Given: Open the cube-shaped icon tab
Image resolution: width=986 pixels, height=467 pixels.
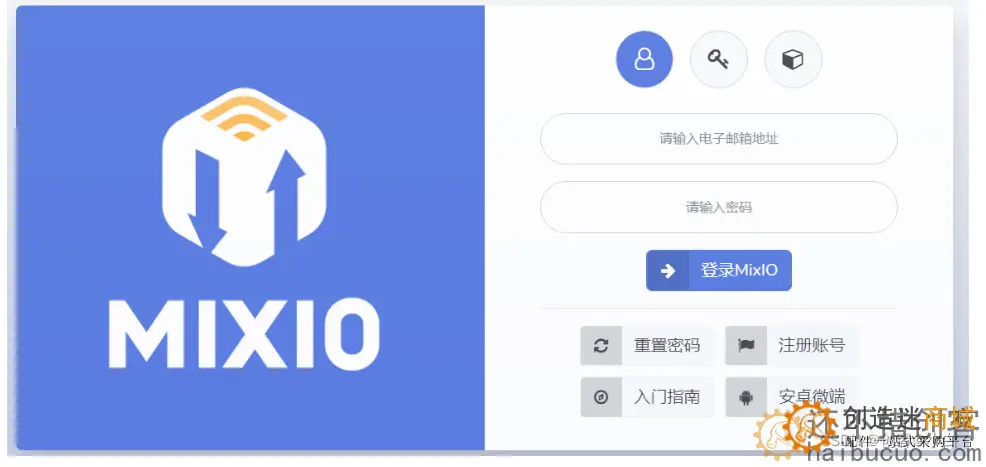Looking at the screenshot, I should (793, 59).
